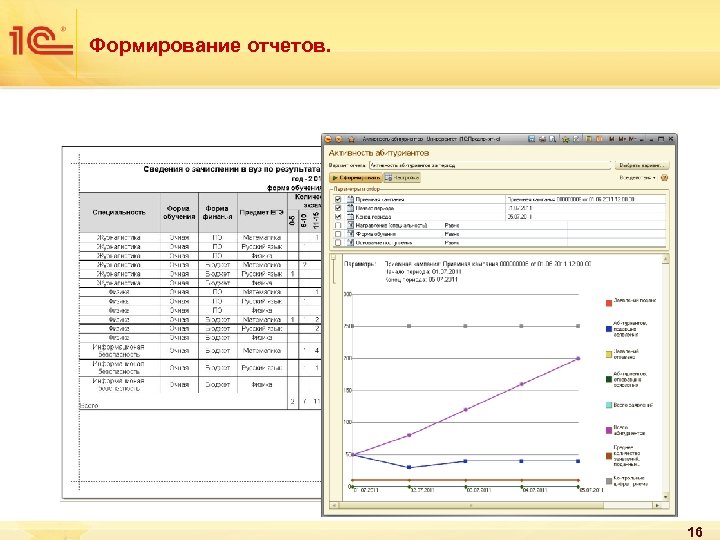Image resolution: width=720 pixels, height=540 pixels.
Task: Click filter icon of Основание поступления row
Action: [x=350, y=242]
